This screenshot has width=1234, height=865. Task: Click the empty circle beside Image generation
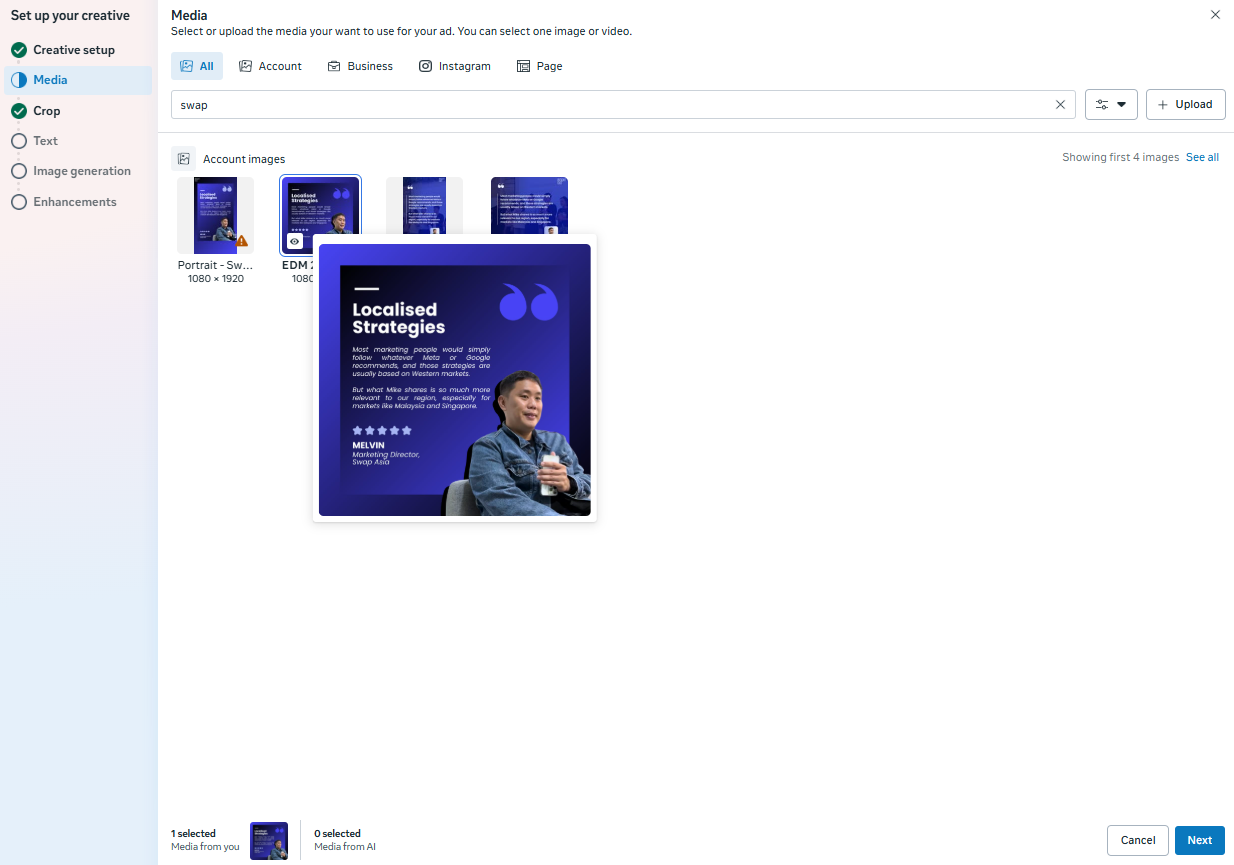coord(18,171)
